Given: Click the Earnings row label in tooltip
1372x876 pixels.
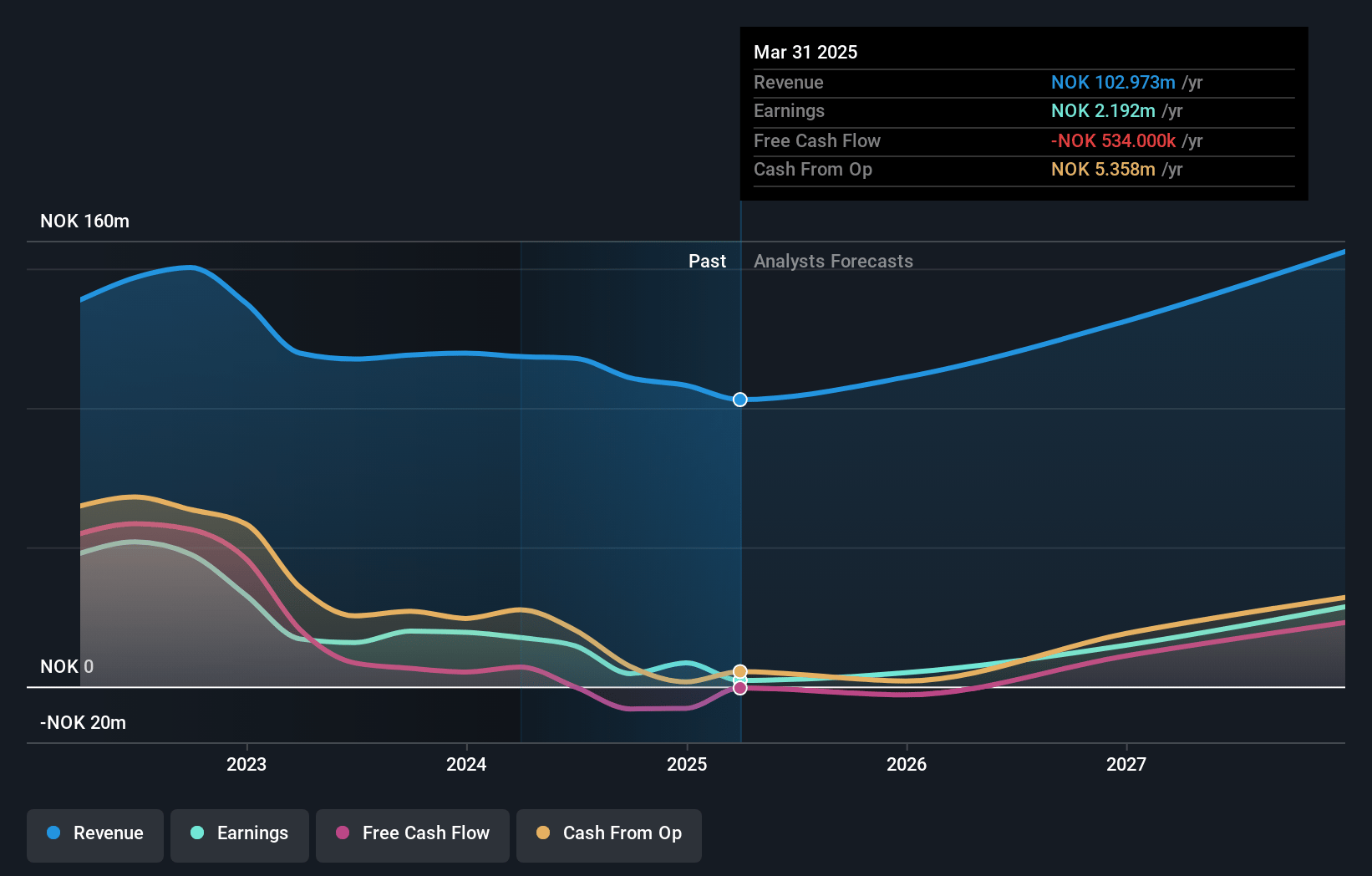Looking at the screenshot, I should [789, 111].
